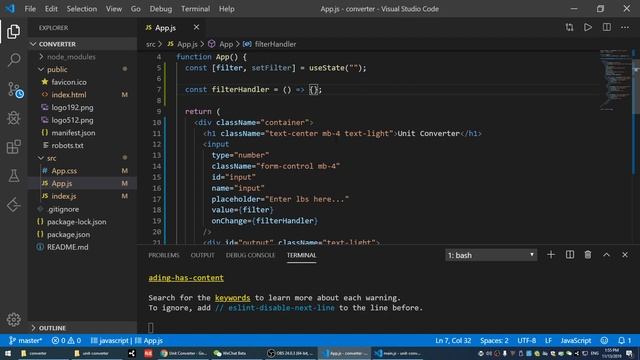Click the Open Changes compare icon
Viewport: 640px width, 360px height.
(x=569, y=27)
